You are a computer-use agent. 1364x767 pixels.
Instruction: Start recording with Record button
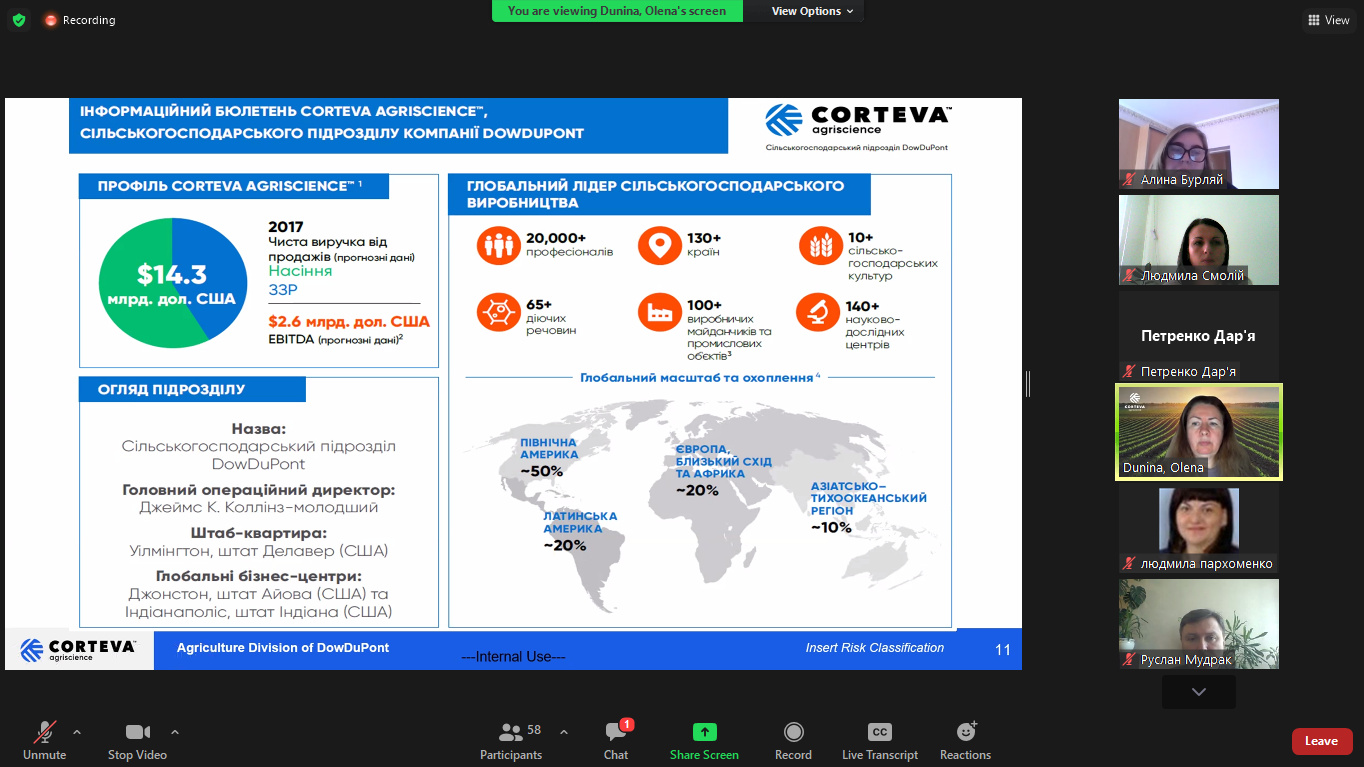[x=793, y=741]
